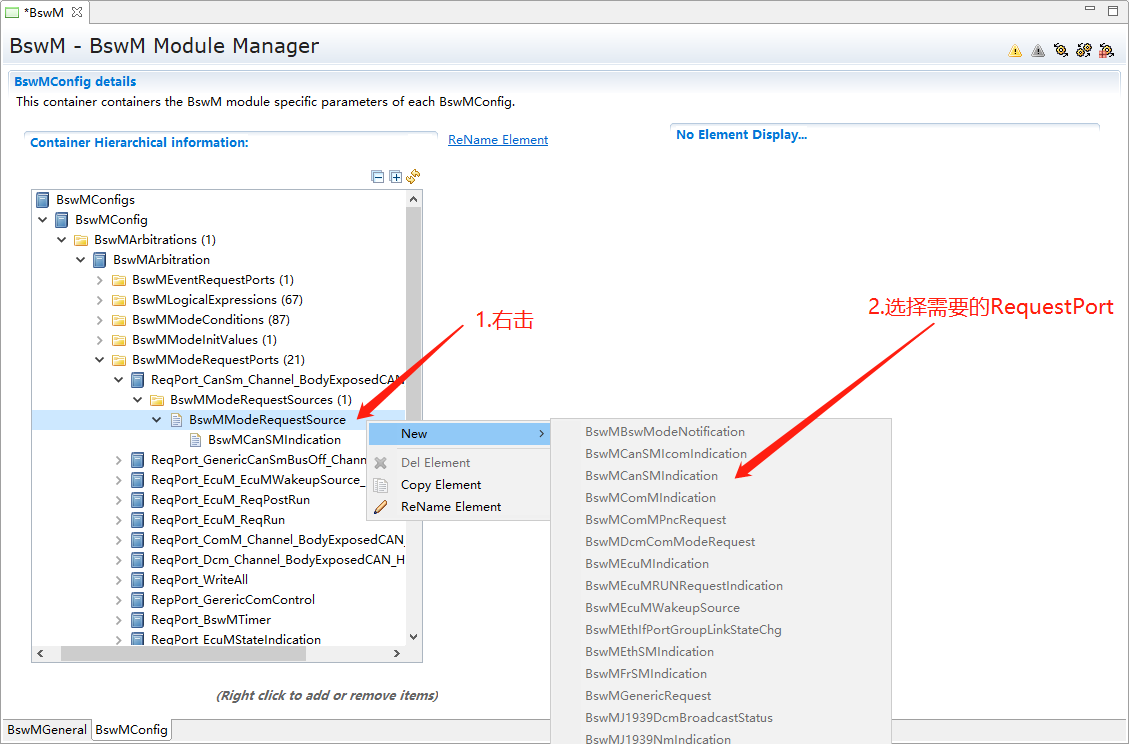Click the gray warning triangle icon
The image size is (1129, 744).
pos(1038,50)
